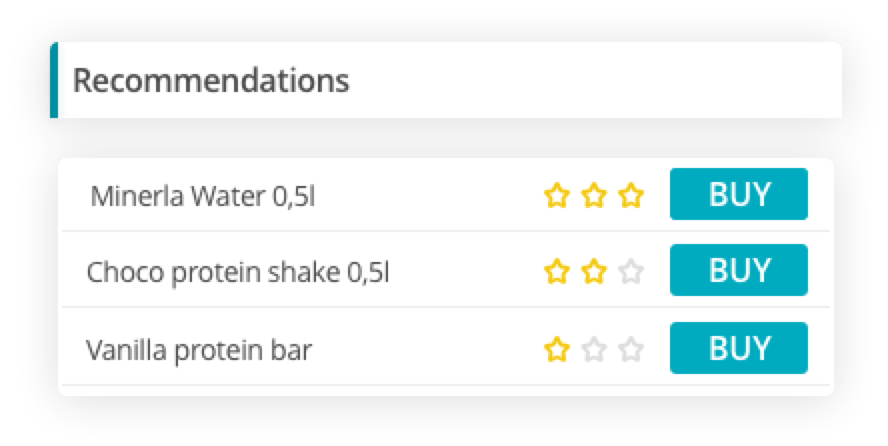Click the empty third star for Choco shake
Screen dimensions: 888x446
click(630, 271)
